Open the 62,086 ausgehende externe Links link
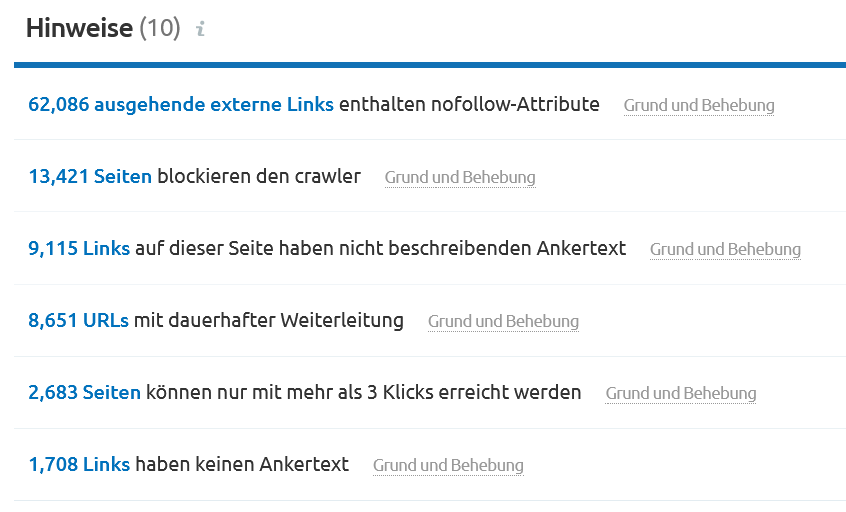 [x=181, y=104]
